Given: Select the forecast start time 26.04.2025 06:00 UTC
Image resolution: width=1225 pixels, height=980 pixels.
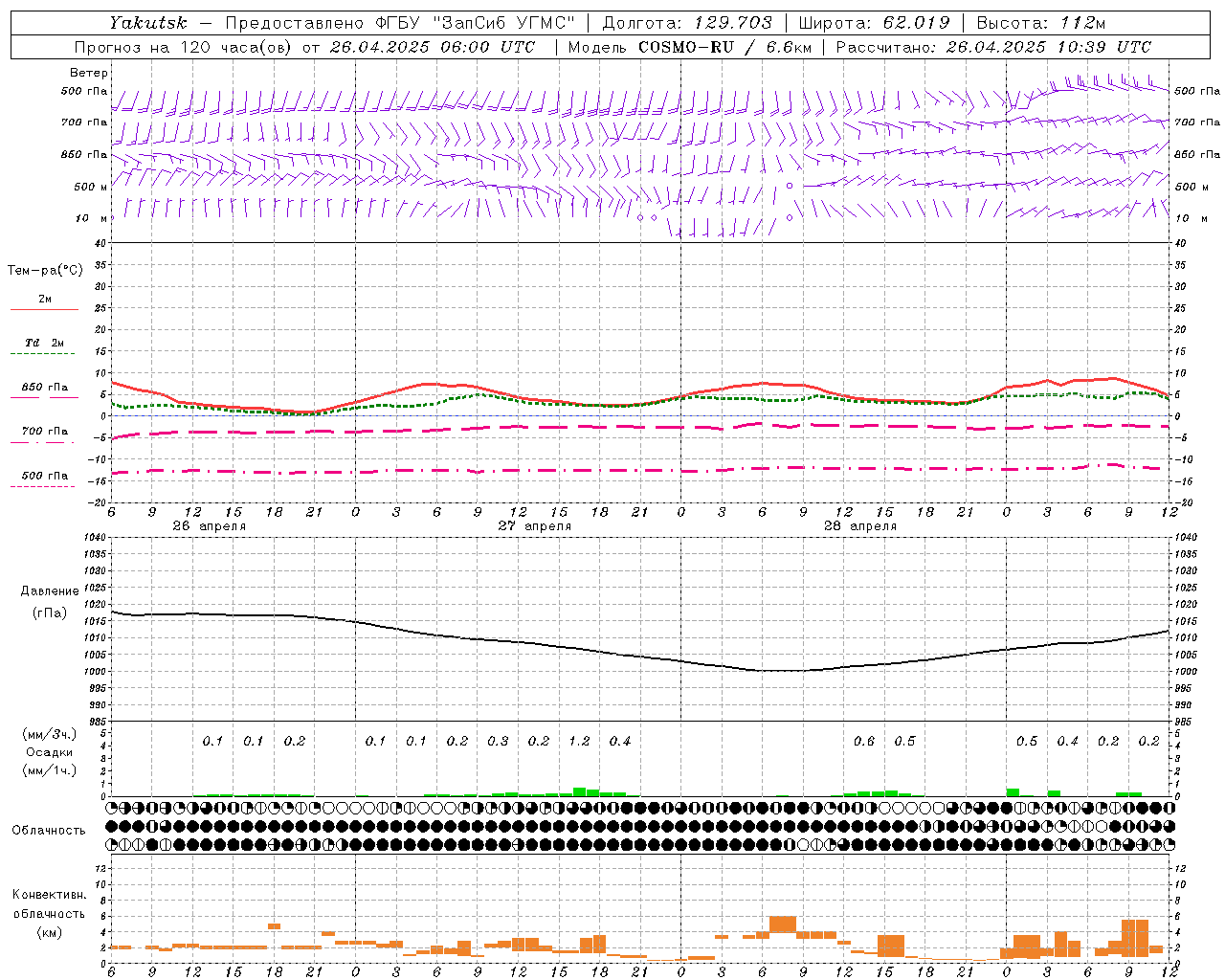Looking at the screenshot, I should point(433,47).
